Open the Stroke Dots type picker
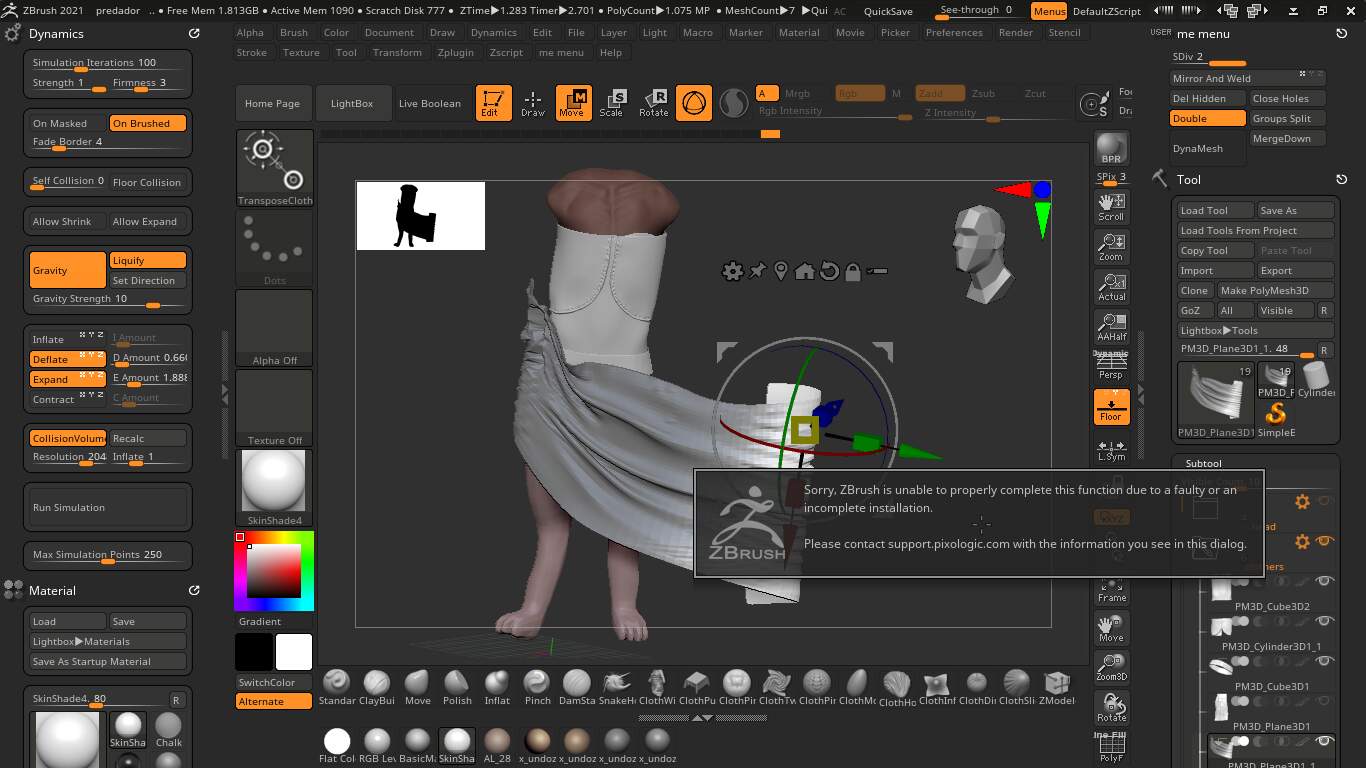 pyautogui.click(x=274, y=249)
